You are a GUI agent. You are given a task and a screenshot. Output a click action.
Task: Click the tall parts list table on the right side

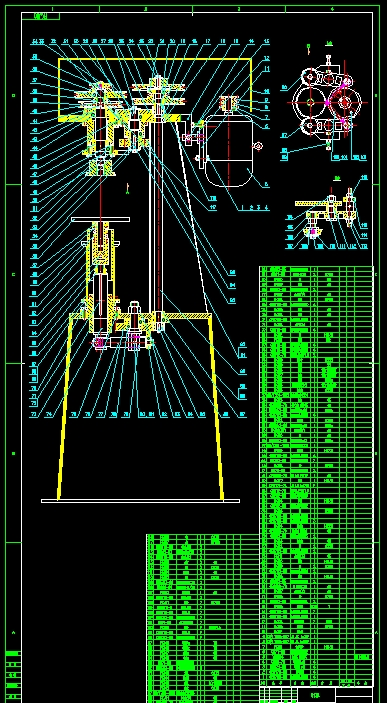click(x=317, y=475)
